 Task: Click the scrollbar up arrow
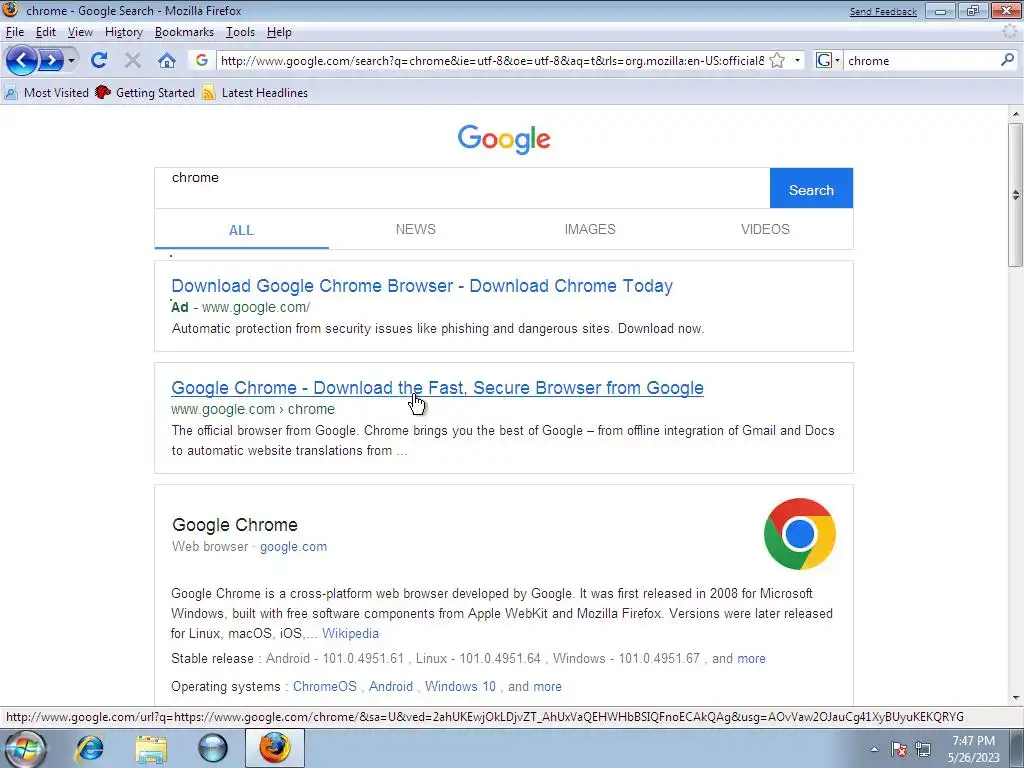(1016, 114)
